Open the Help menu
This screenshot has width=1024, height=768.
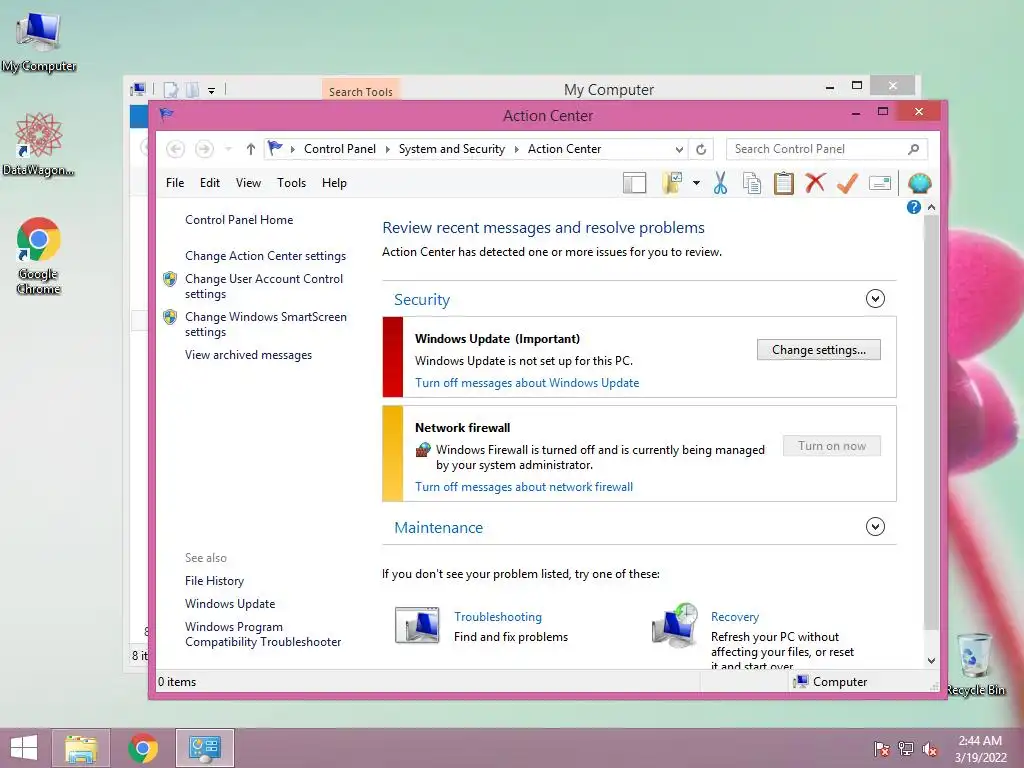pos(334,183)
